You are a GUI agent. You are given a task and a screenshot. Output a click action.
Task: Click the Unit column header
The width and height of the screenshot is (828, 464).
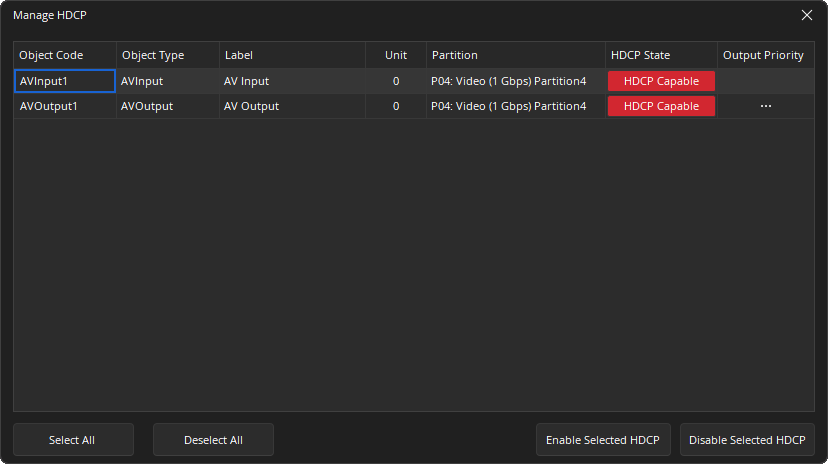pyautogui.click(x=396, y=55)
